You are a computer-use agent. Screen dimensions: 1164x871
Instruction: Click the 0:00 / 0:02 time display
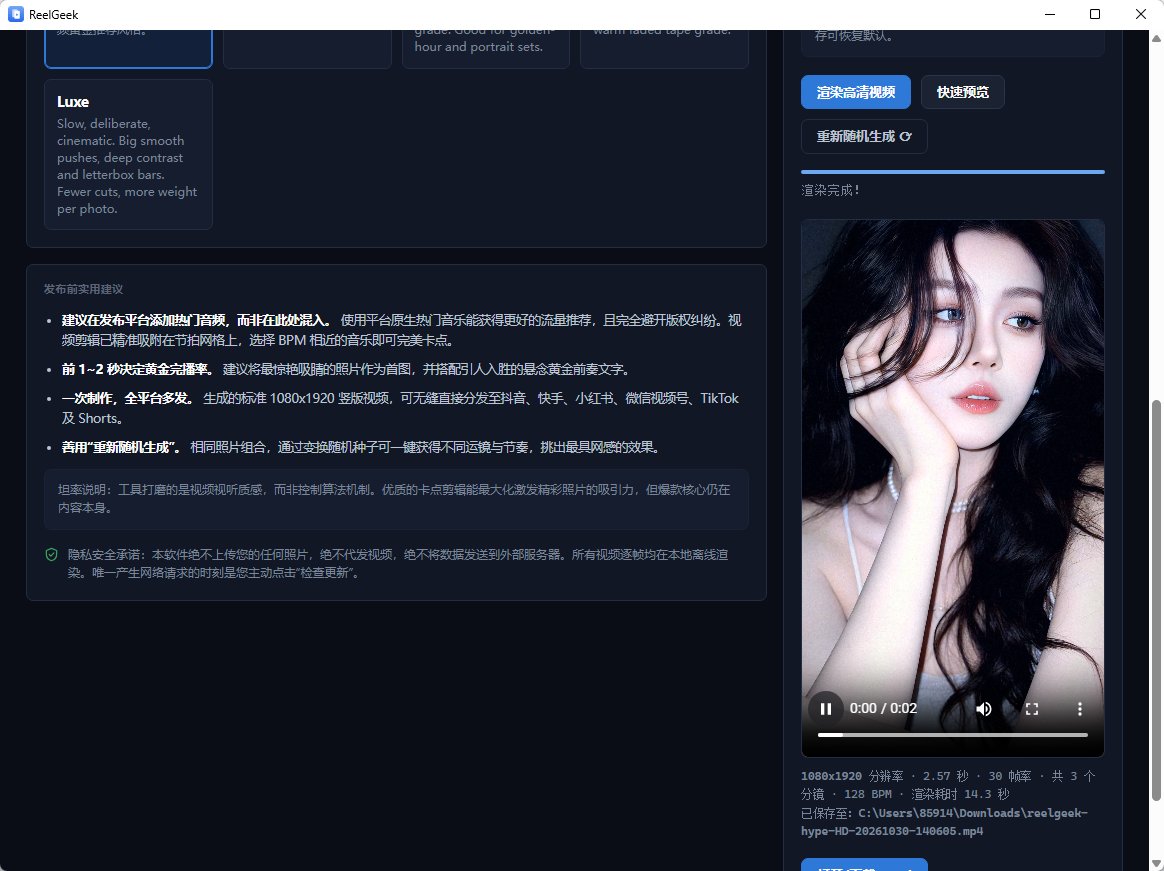[x=883, y=708]
